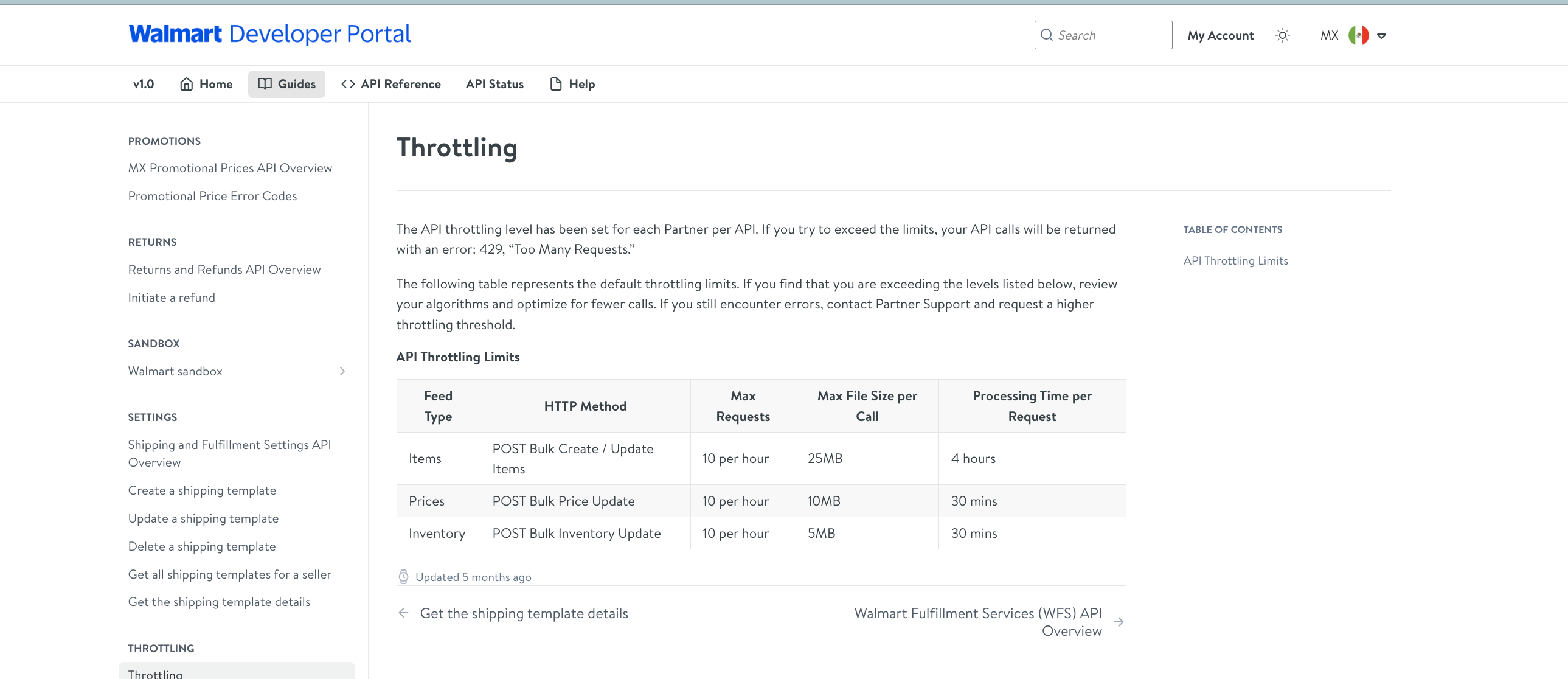The image size is (1568, 679).
Task: Click the right arrow next page icon
Action: click(x=1119, y=622)
